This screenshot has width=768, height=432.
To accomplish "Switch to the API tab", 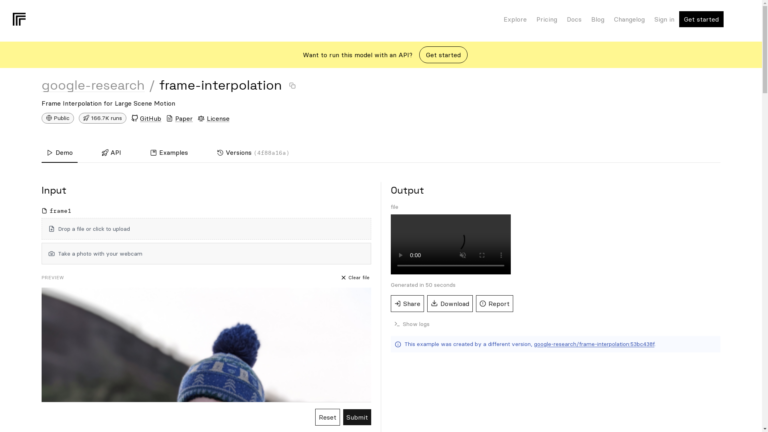I will 111,153.
